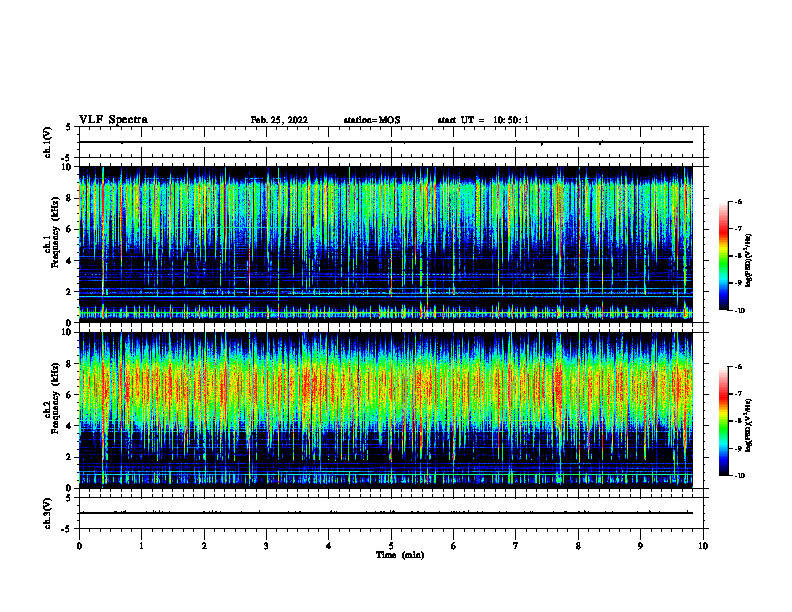792x612 pixels.
Task: Click the 'station=MOS' header label
Action: [x=372, y=120]
